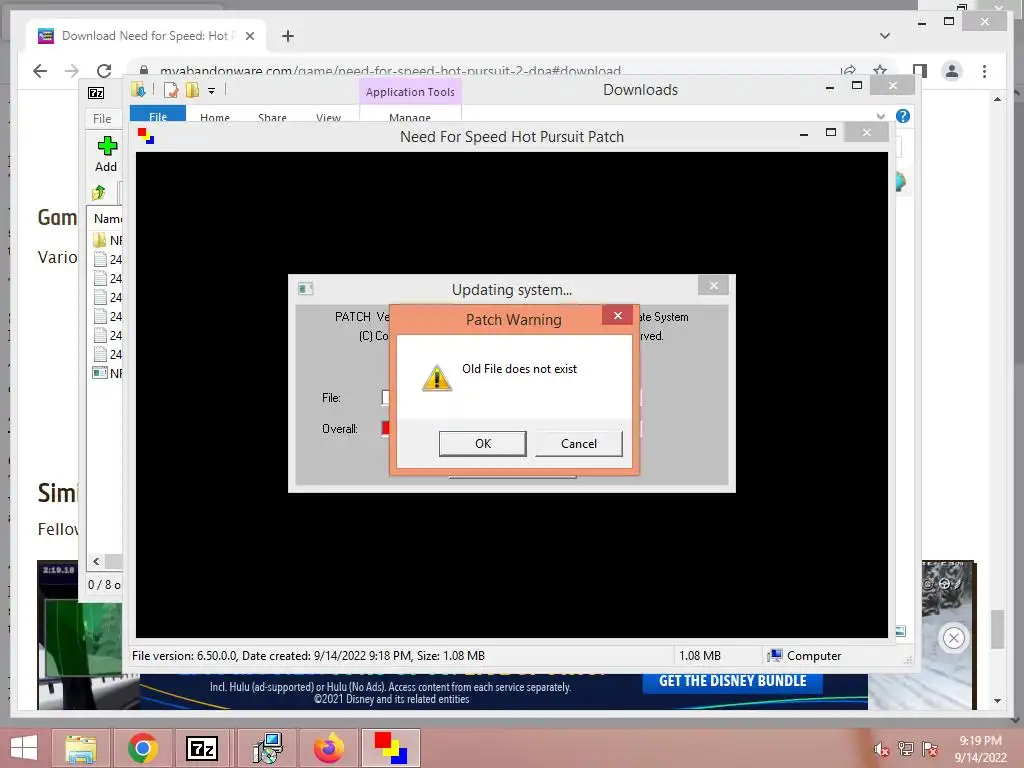Close the Patch Warning dialog with X

pos(618,315)
